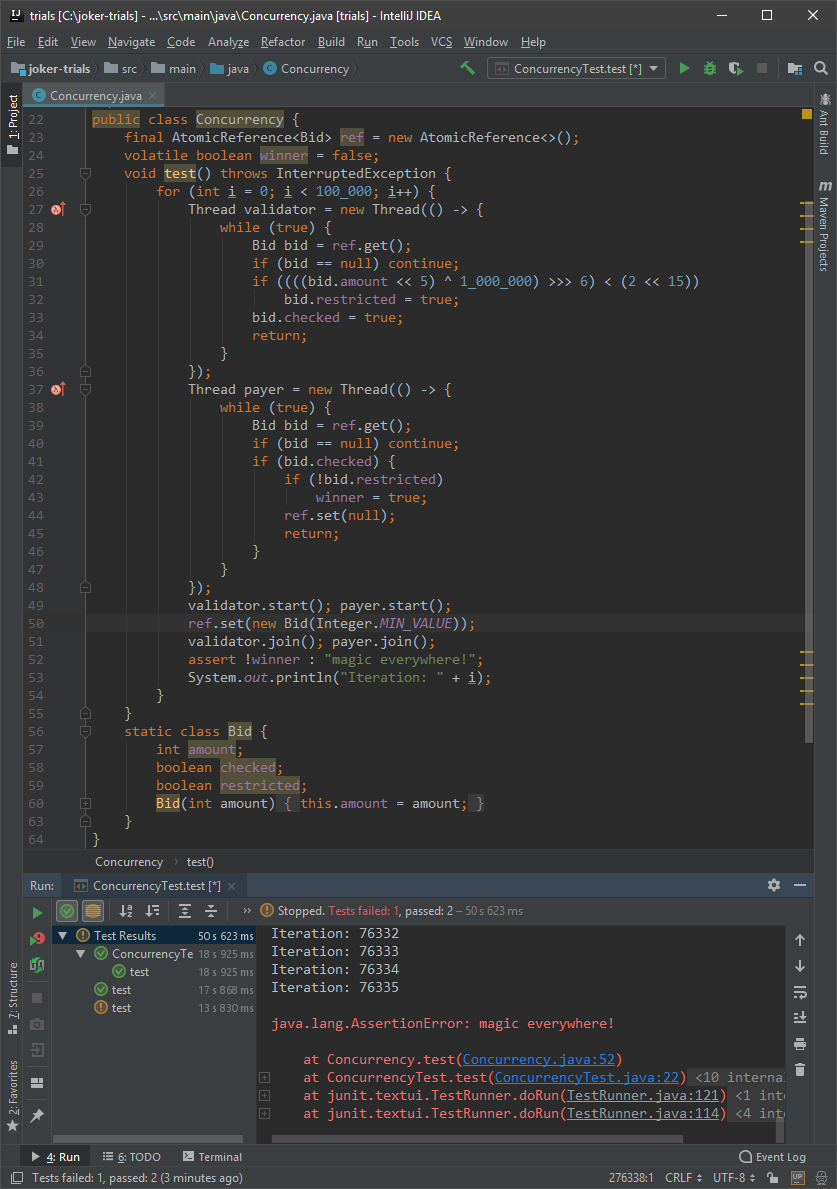The image size is (837, 1189).
Task: Restore layout icon in Run sidebar
Action: pyautogui.click(x=37, y=1083)
